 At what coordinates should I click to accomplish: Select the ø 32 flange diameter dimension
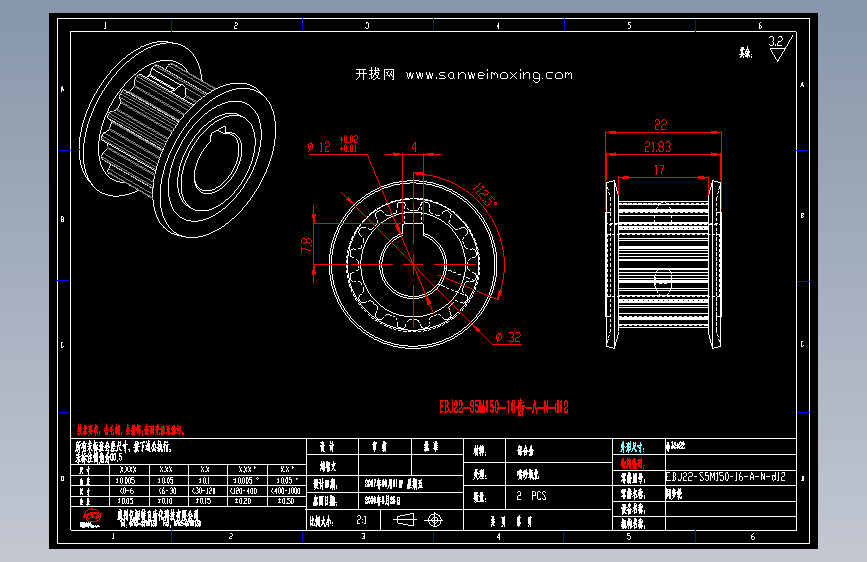pos(508,337)
